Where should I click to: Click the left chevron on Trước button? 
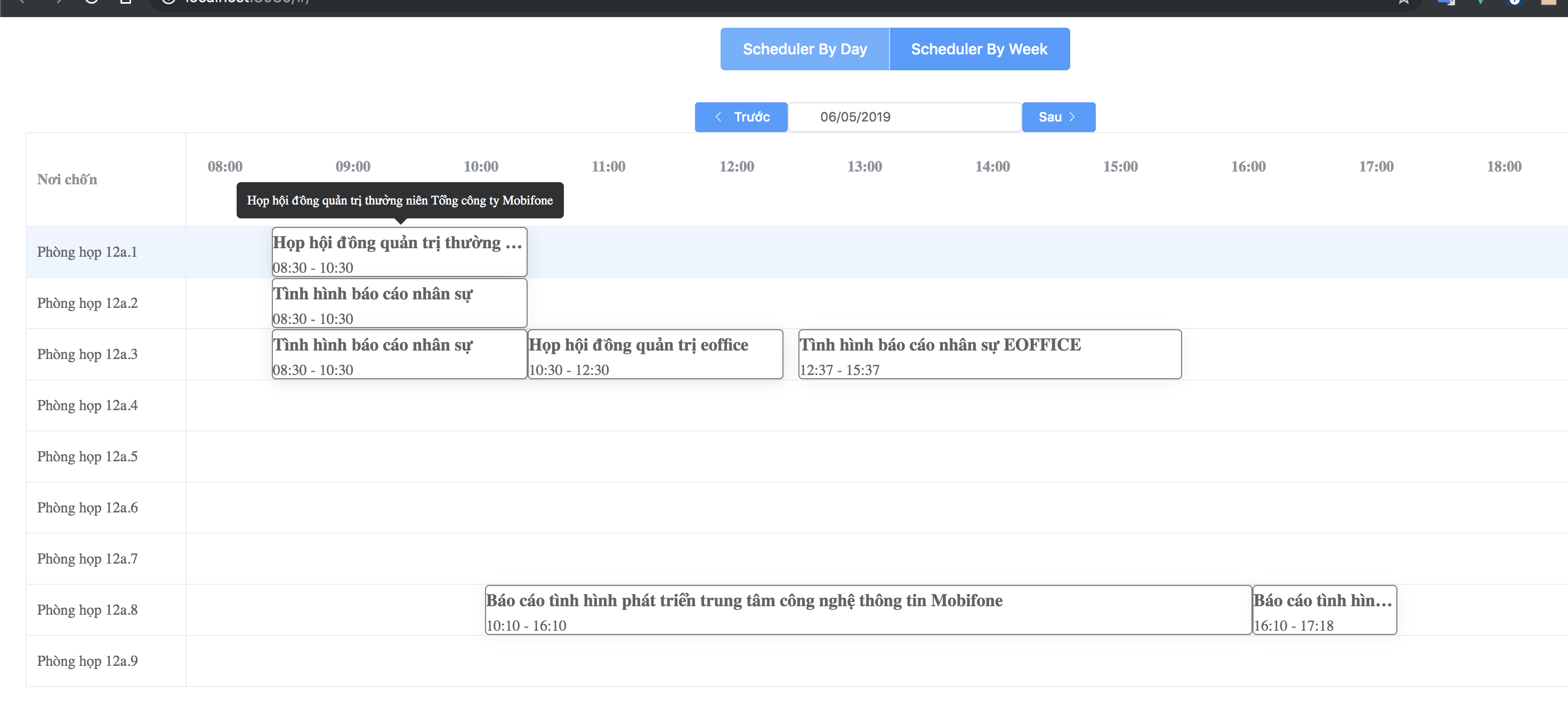[x=718, y=117]
